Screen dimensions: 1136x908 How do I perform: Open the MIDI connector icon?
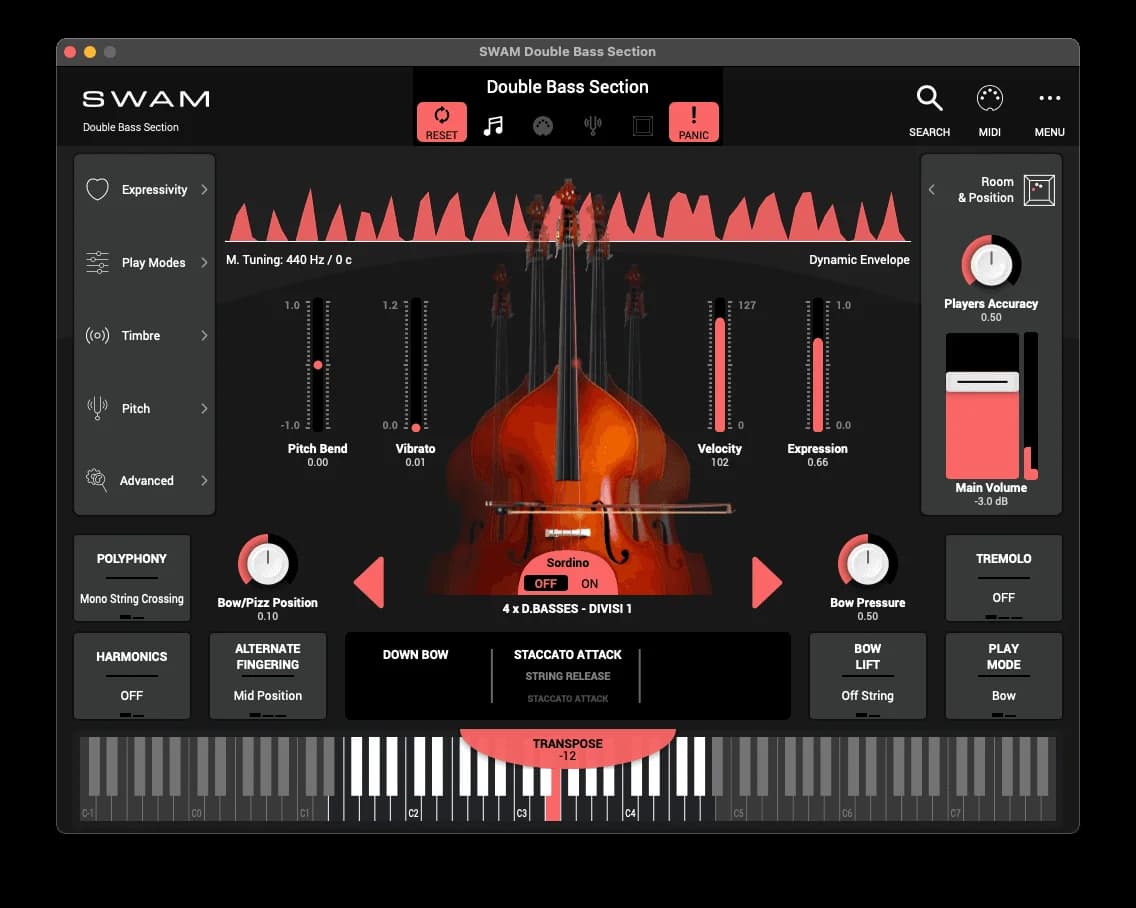pyautogui.click(x=989, y=99)
